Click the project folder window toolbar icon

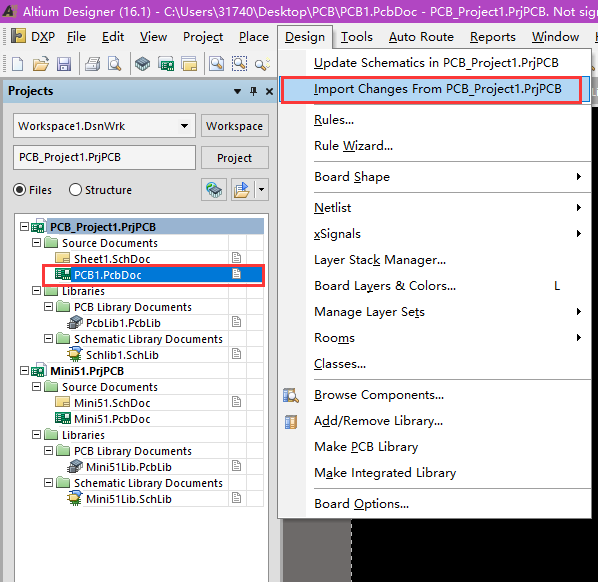(x=189, y=64)
